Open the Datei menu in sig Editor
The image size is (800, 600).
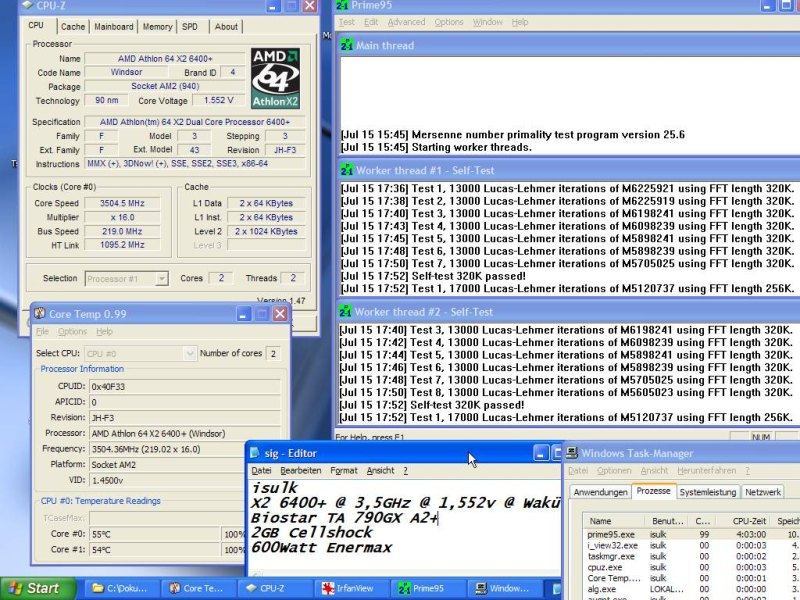pyautogui.click(x=261, y=470)
